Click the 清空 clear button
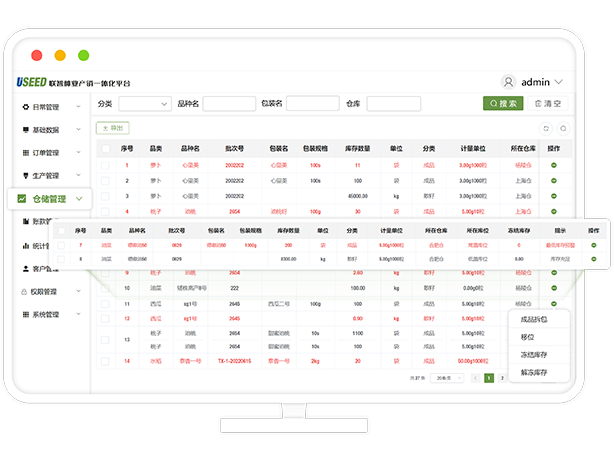Image resolution: width=614 pixels, height=460 pixels. [548, 103]
